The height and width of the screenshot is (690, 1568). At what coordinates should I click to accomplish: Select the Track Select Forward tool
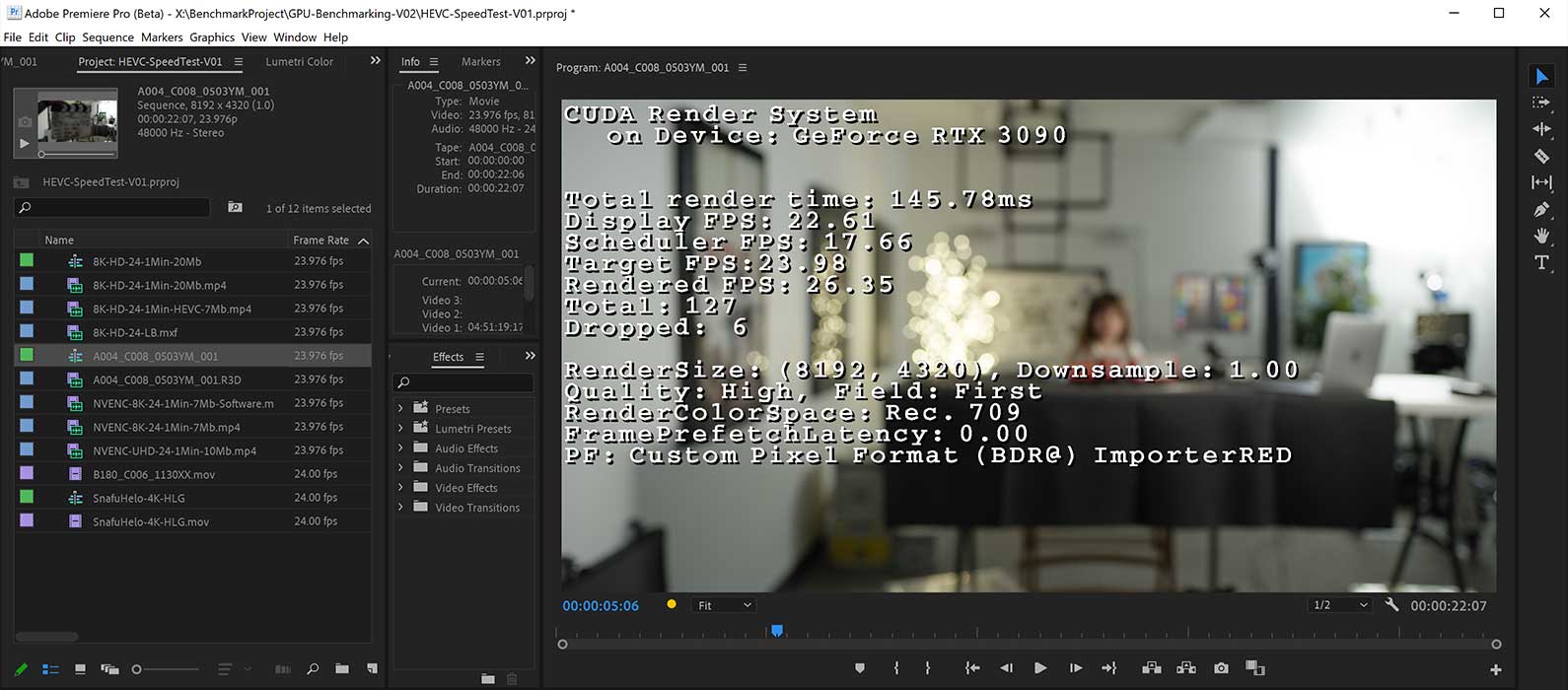[x=1541, y=103]
